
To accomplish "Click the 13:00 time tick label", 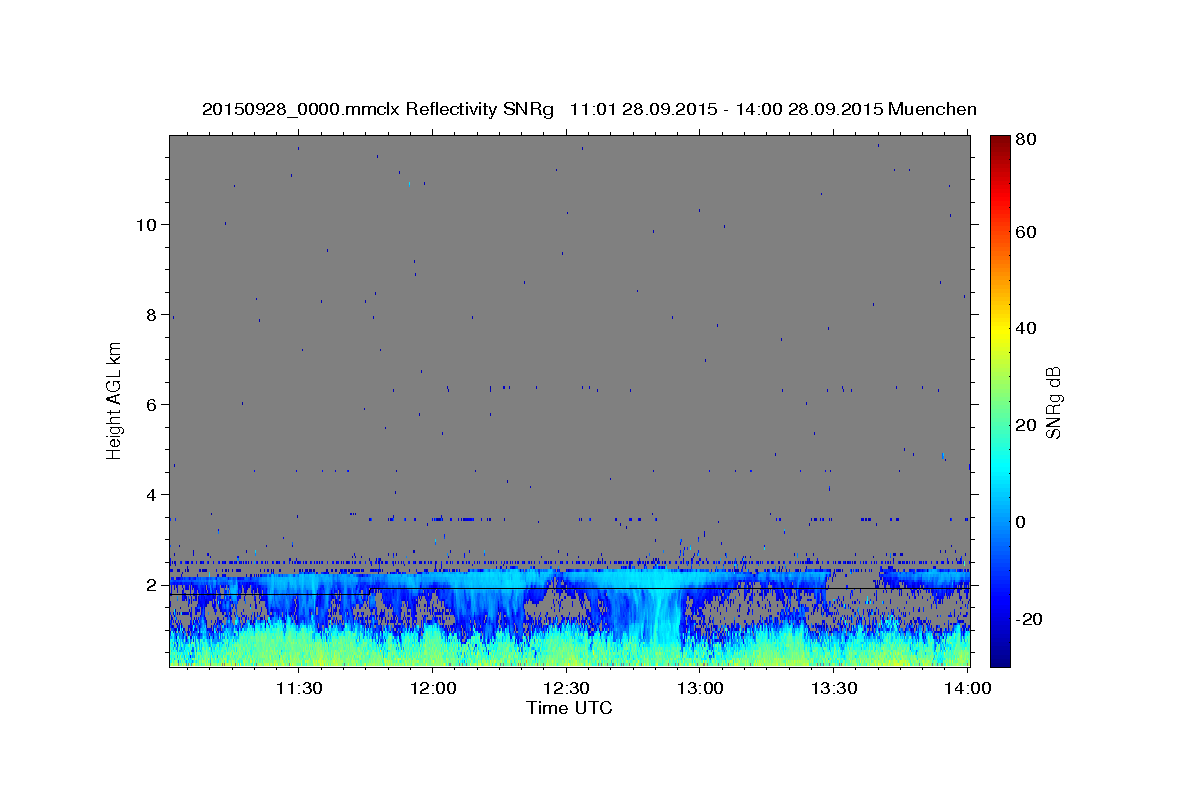I will click(x=699, y=688).
